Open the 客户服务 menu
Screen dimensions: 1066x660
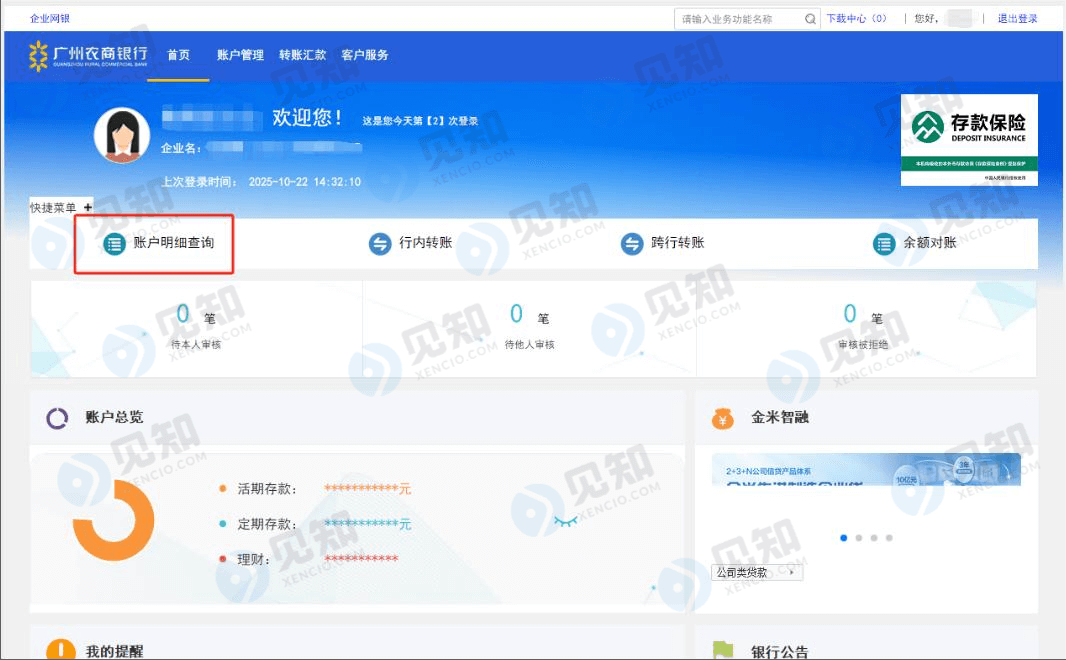tap(364, 55)
